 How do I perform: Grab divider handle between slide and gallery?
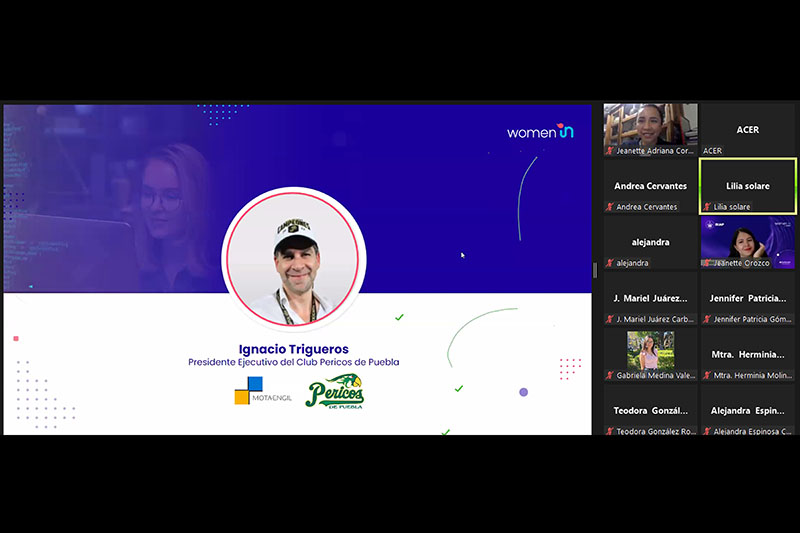pyautogui.click(x=595, y=270)
